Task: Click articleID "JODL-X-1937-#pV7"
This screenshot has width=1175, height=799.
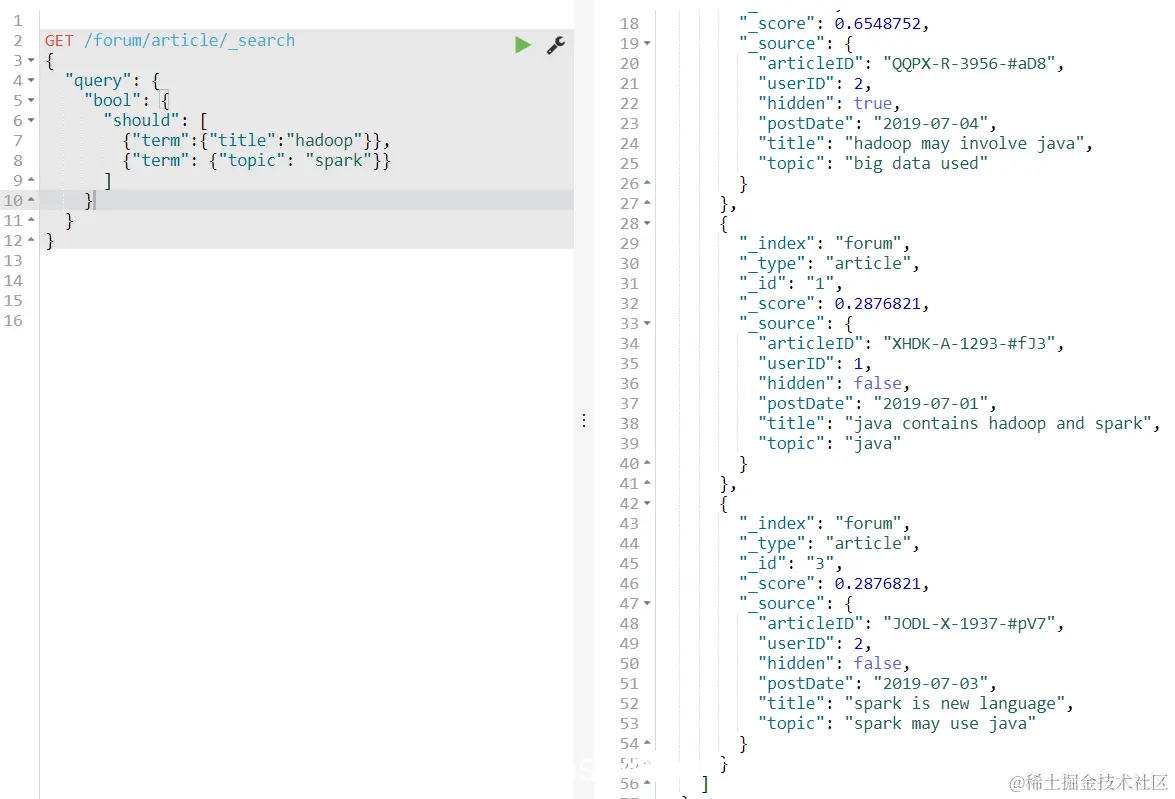Action: (969, 624)
